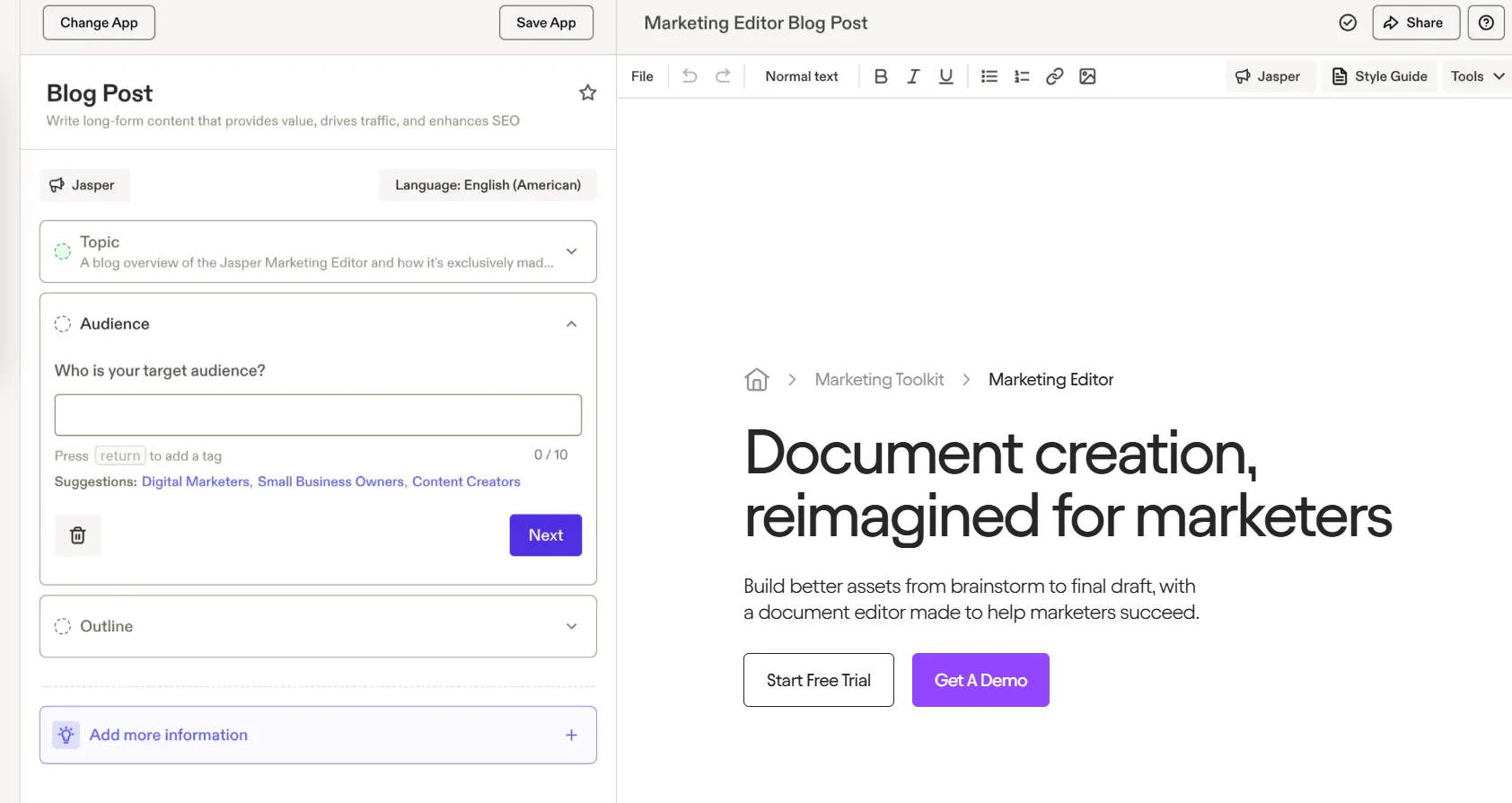The image size is (1512, 803).
Task: Undo the last edit
Action: click(x=690, y=76)
